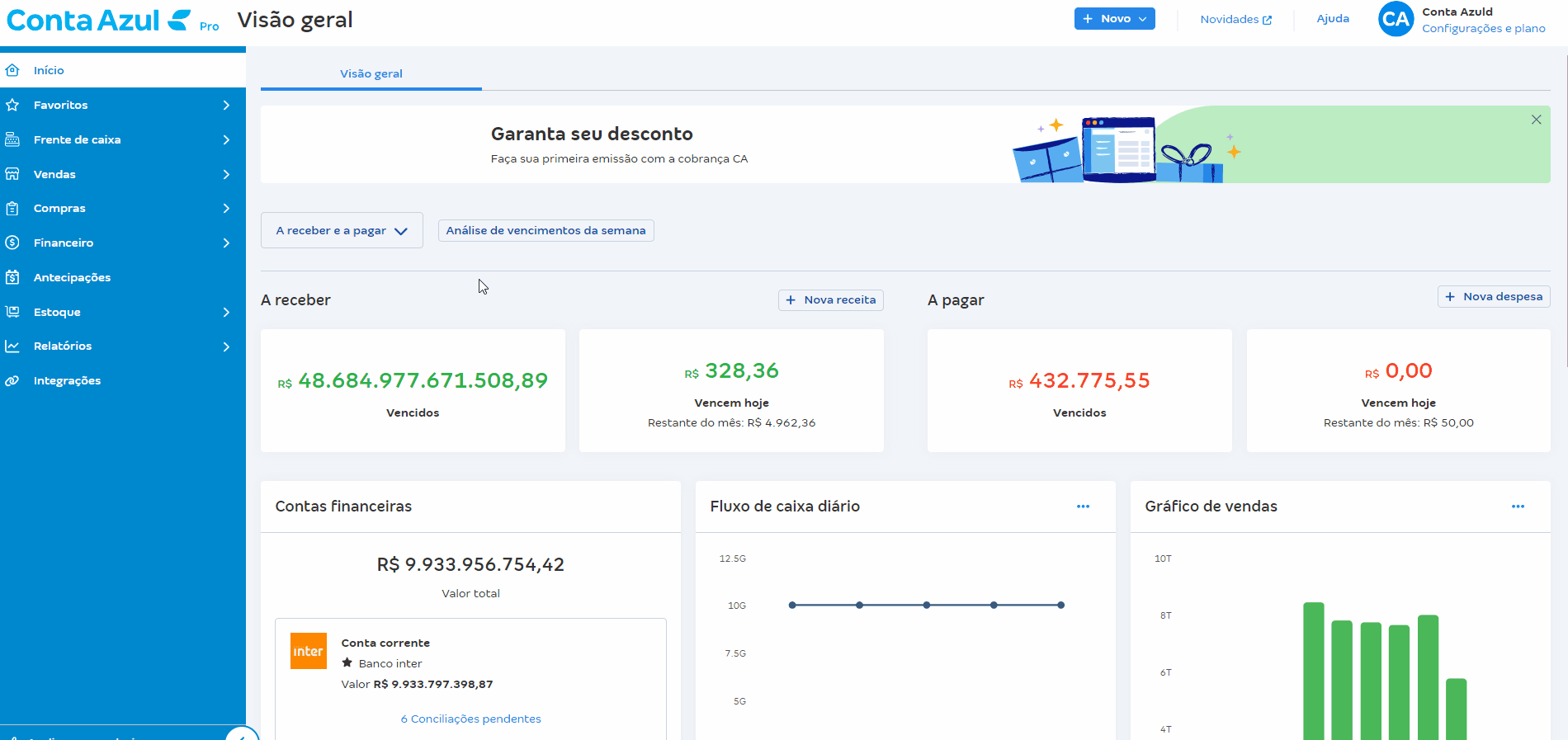
Task: Click the last point on cash flow line
Action: point(1060,605)
